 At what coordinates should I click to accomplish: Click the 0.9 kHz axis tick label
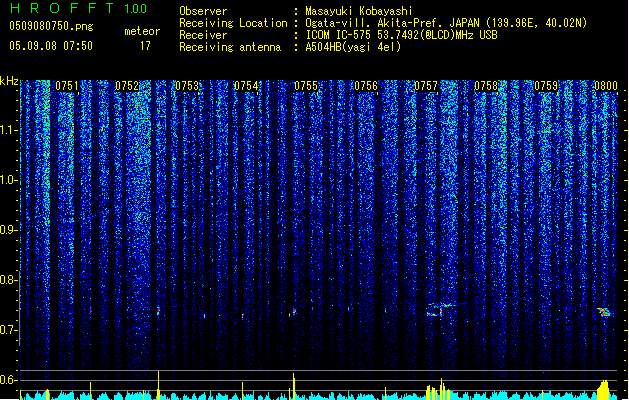[9, 230]
